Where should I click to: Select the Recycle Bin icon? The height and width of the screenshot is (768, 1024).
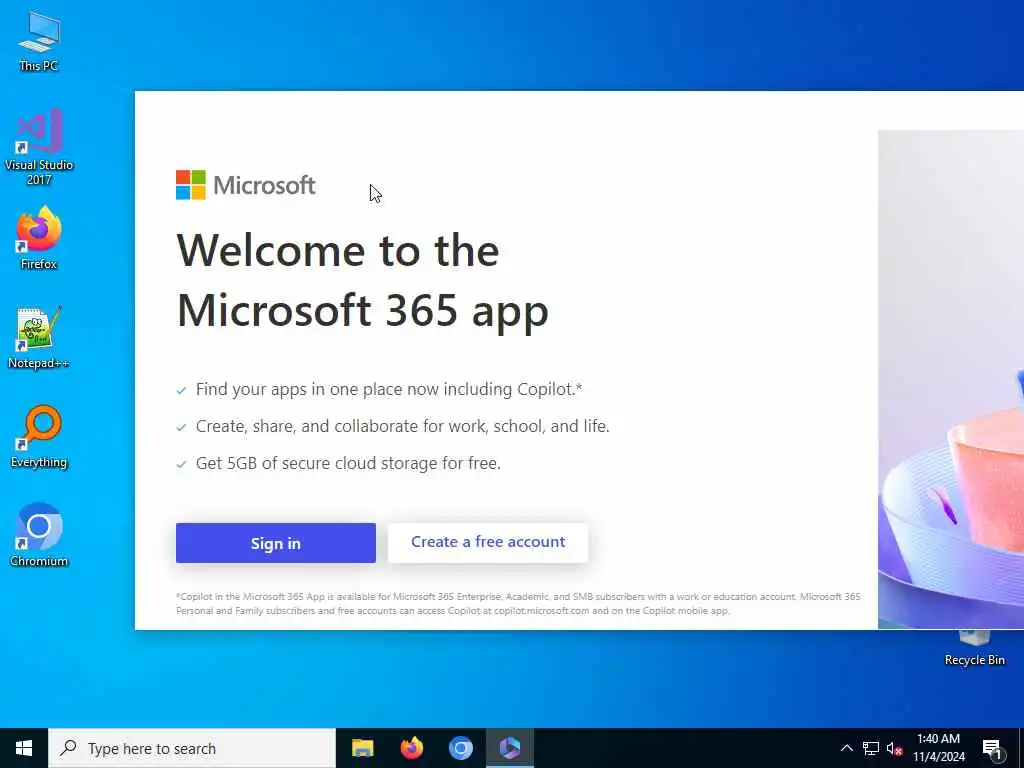click(974, 648)
